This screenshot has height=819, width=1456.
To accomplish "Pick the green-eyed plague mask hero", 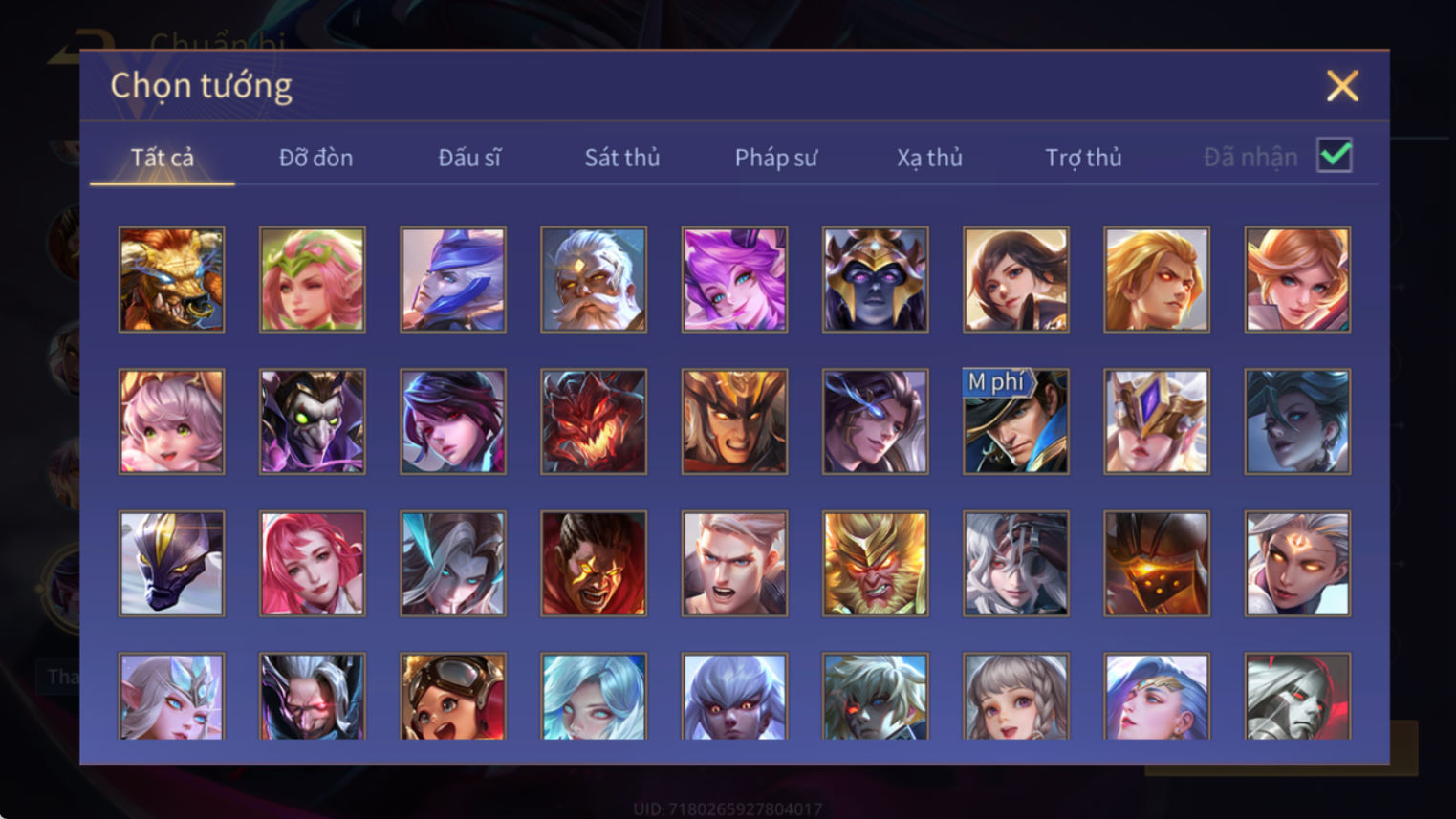I will (x=313, y=421).
